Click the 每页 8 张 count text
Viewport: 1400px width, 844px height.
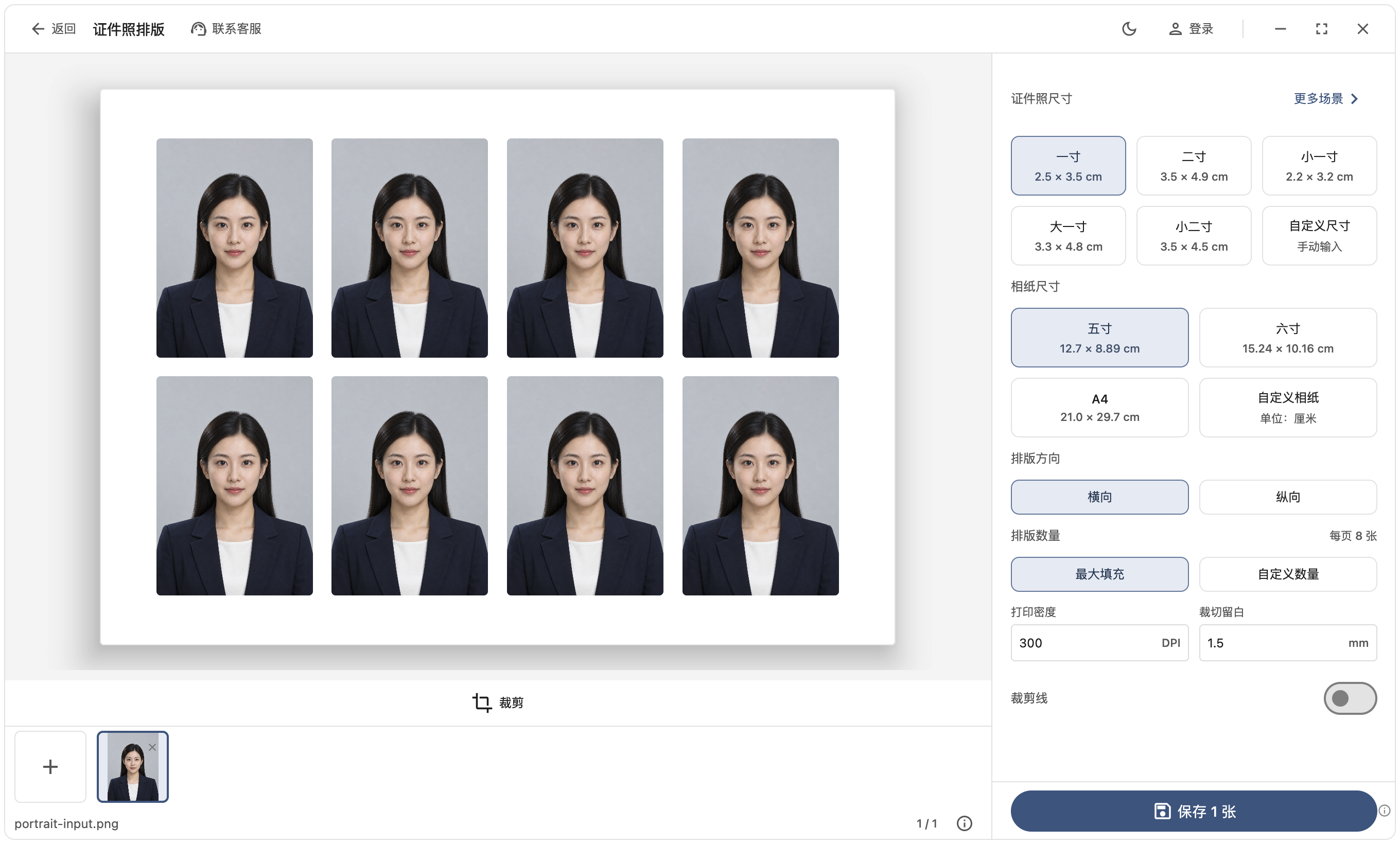click(x=1353, y=536)
